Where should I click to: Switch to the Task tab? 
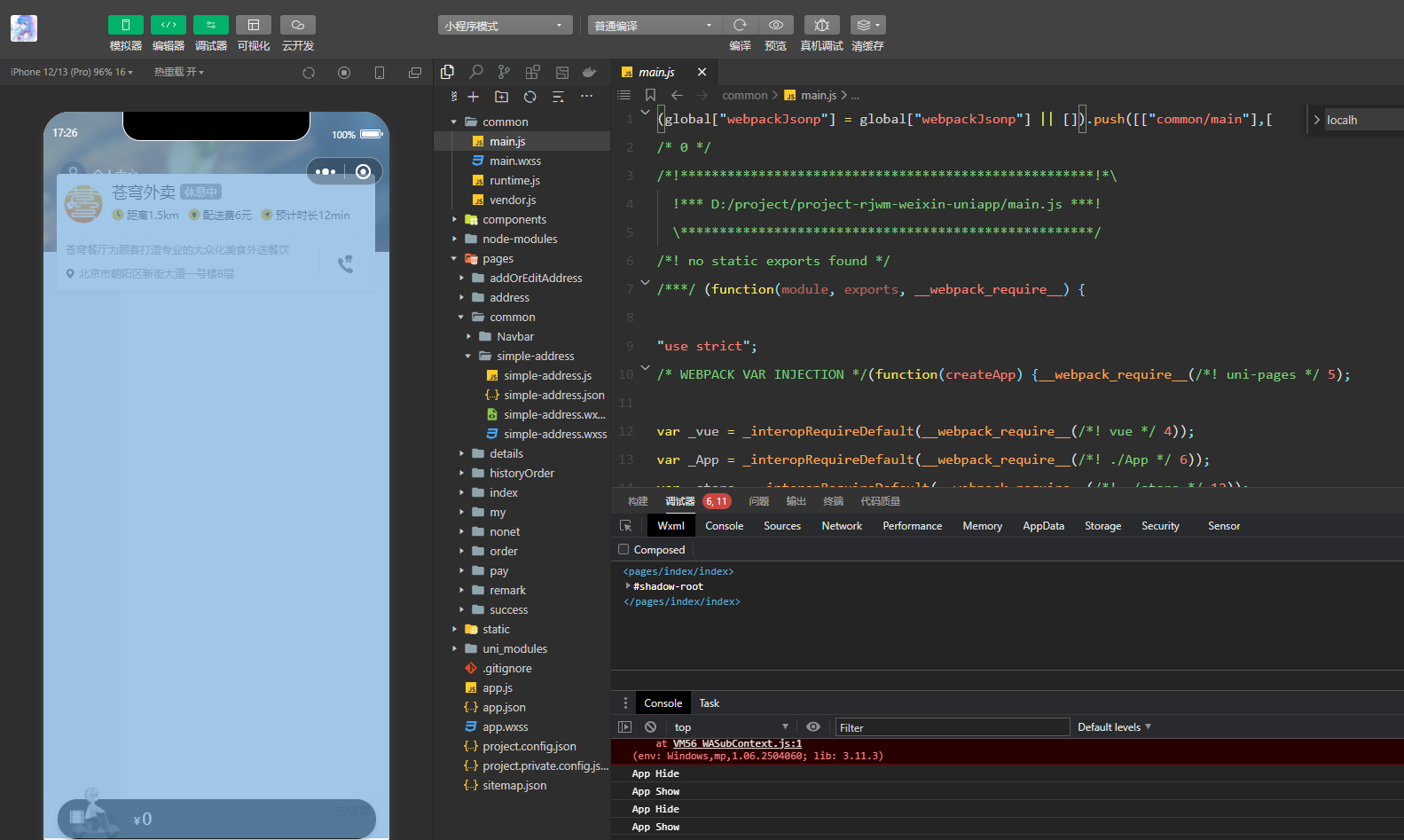point(709,703)
